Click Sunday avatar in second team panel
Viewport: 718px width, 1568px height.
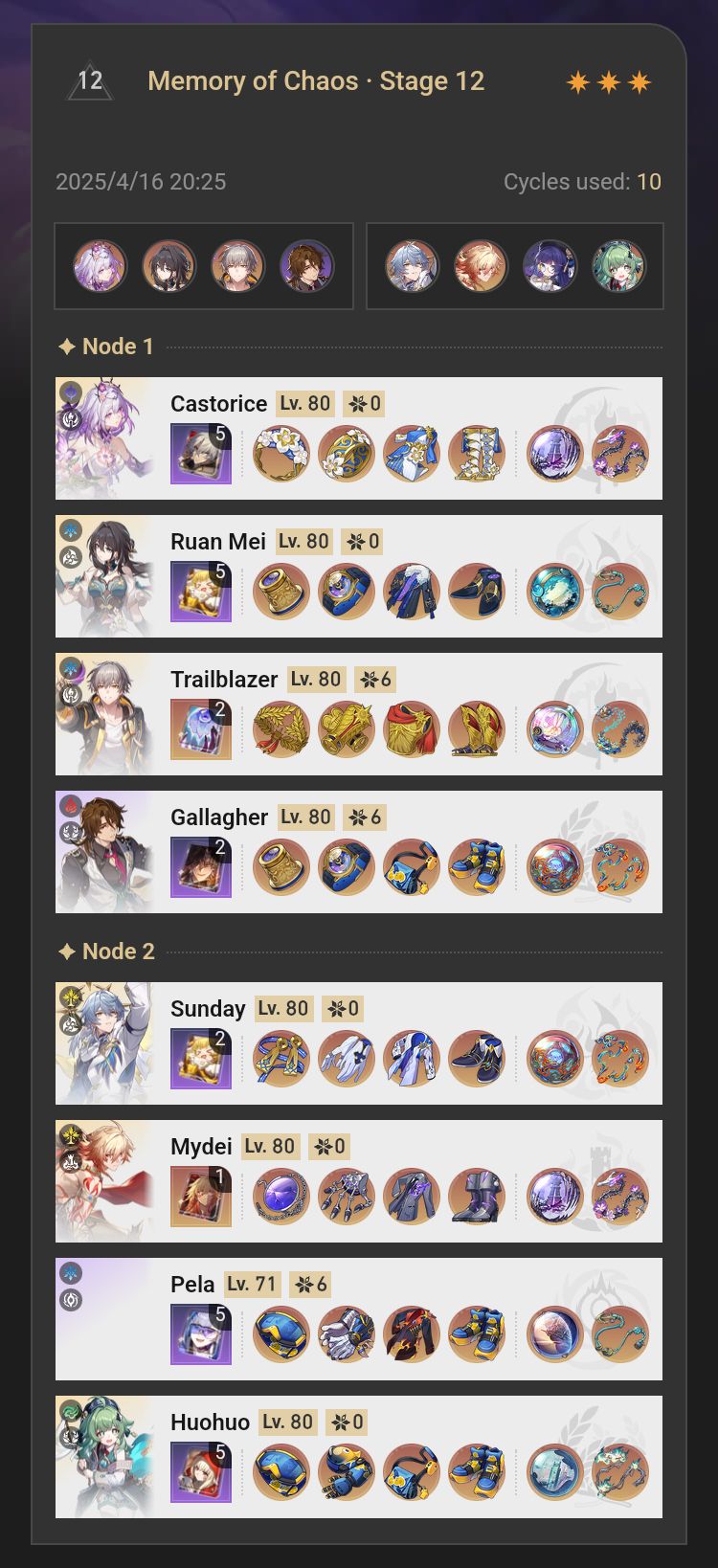[412, 266]
